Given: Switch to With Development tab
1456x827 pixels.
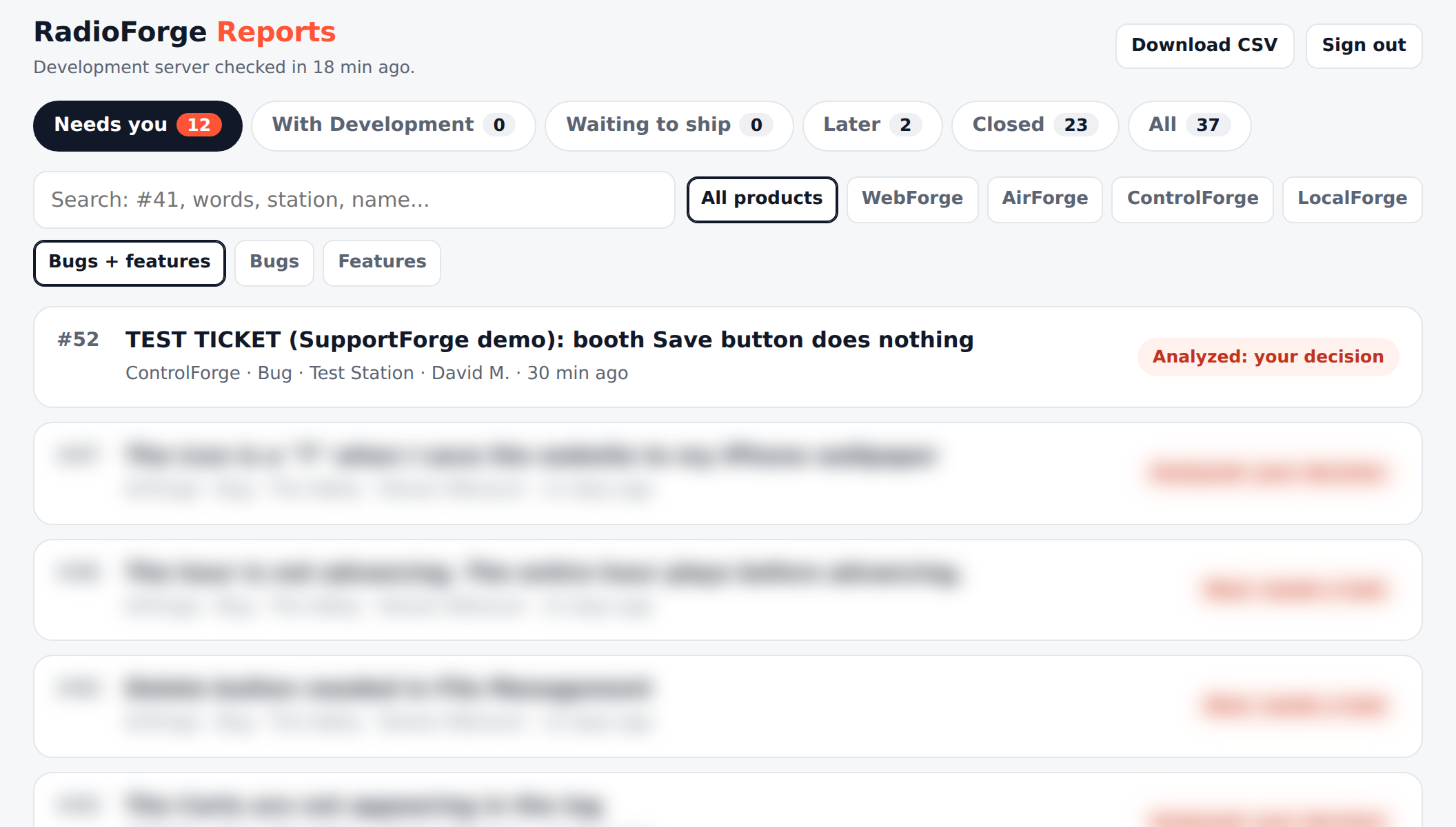Looking at the screenshot, I should [393, 125].
